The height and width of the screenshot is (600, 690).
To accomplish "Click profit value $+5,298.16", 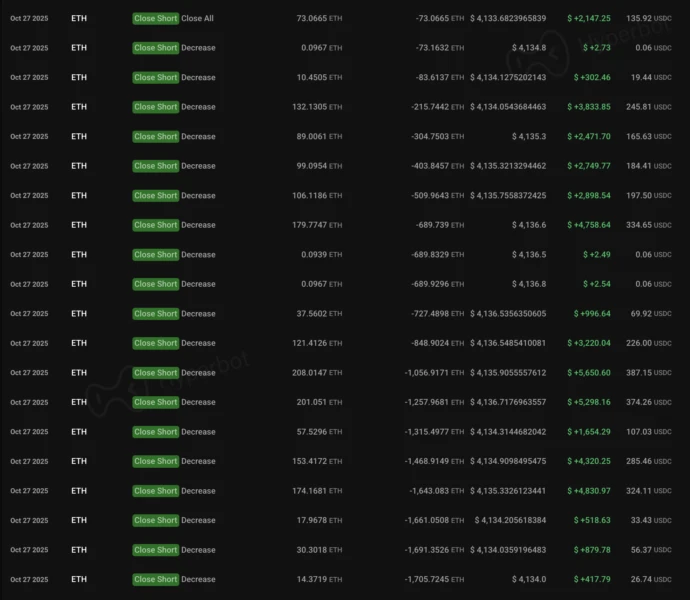I will 589,402.
